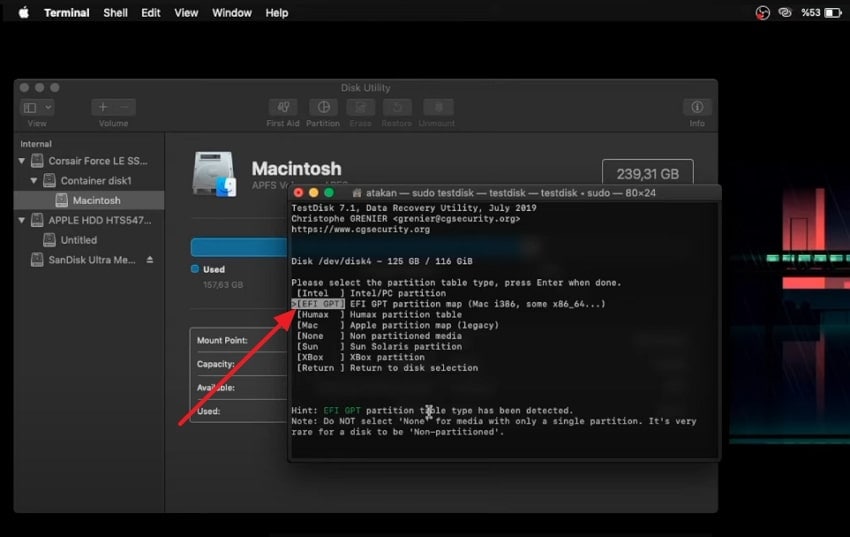The width and height of the screenshot is (850, 537).
Task: Click the large Macintosh drive image
Action: [214, 174]
